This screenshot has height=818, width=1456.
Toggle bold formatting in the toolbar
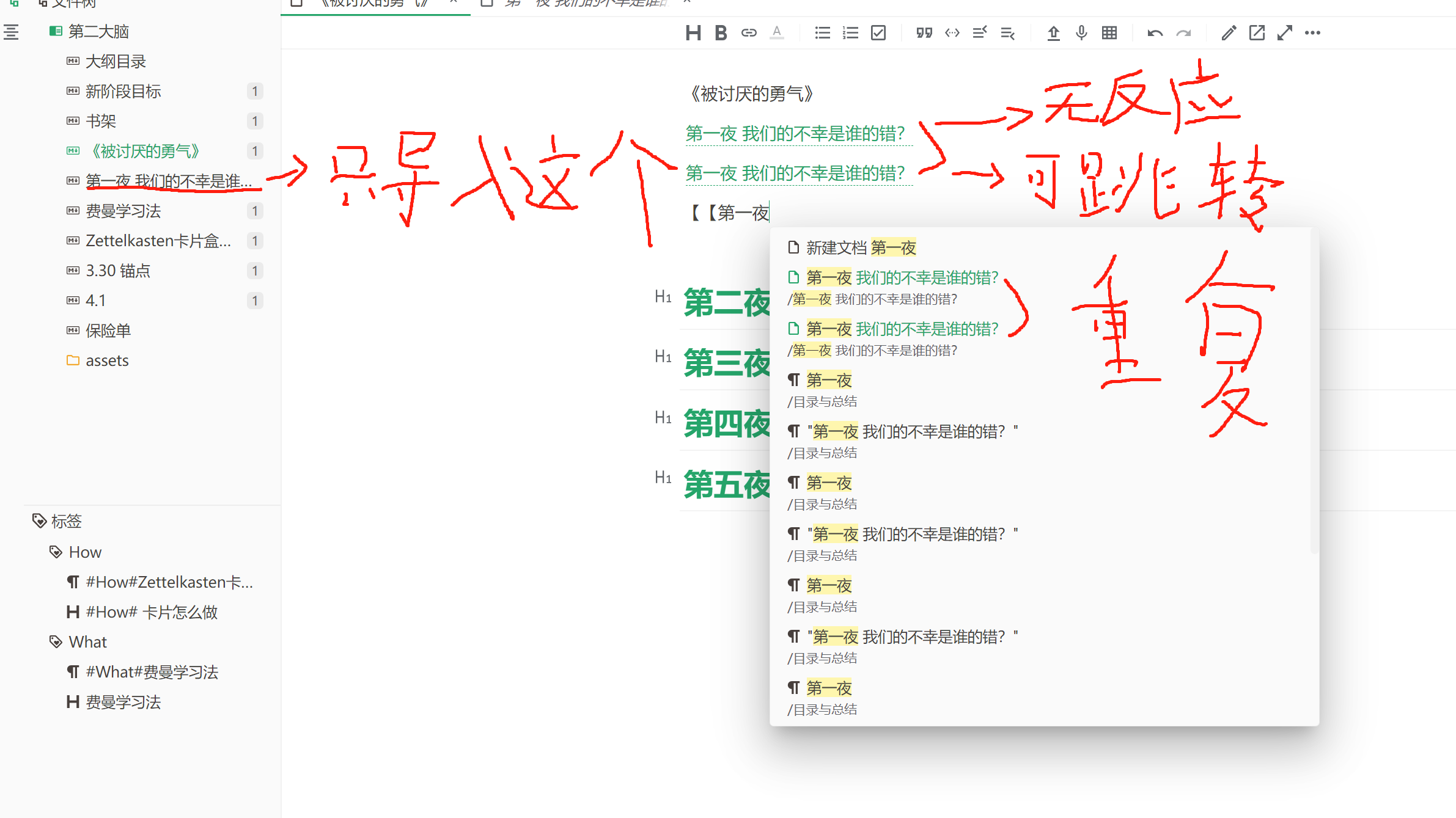click(721, 33)
